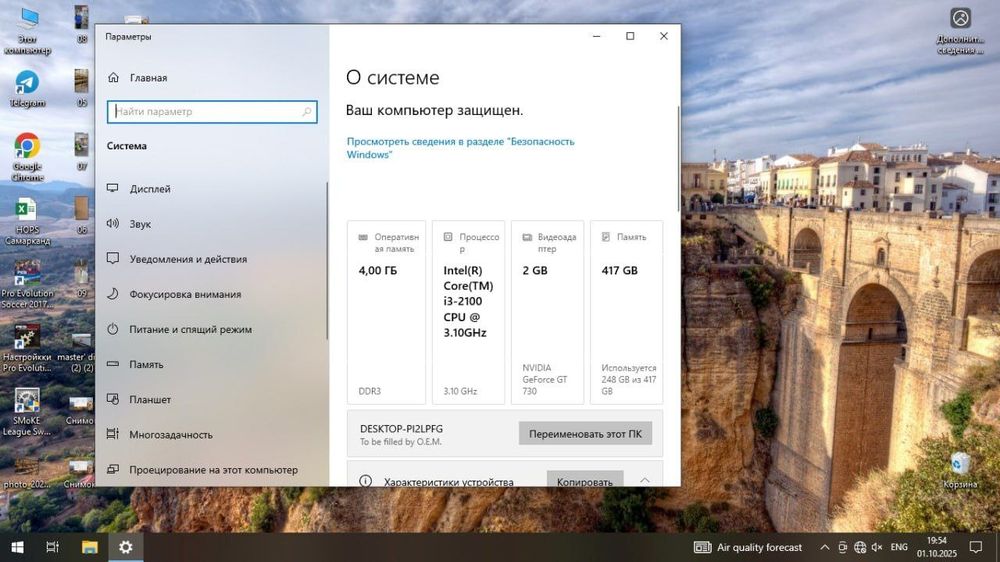
Task: Open the Google Chrome desktop shortcut
Action: pyautogui.click(x=27, y=157)
